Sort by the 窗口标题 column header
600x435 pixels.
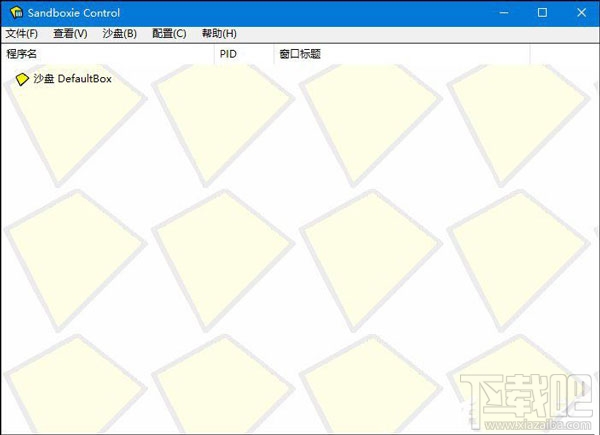(x=402, y=54)
